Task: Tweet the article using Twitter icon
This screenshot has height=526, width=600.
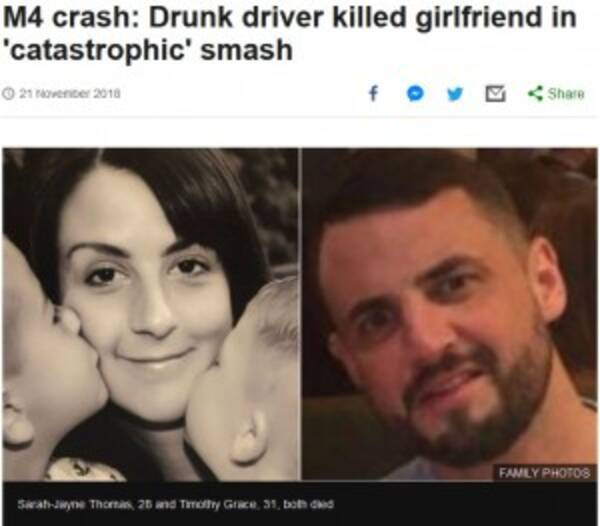Action: [455, 93]
